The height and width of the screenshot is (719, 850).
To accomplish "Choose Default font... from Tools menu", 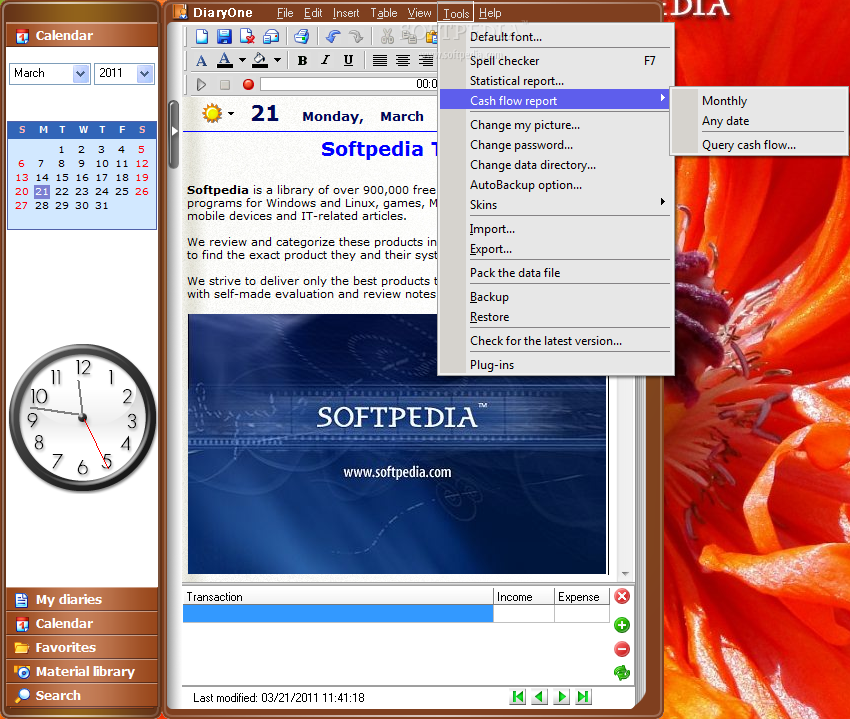I will (556, 37).
